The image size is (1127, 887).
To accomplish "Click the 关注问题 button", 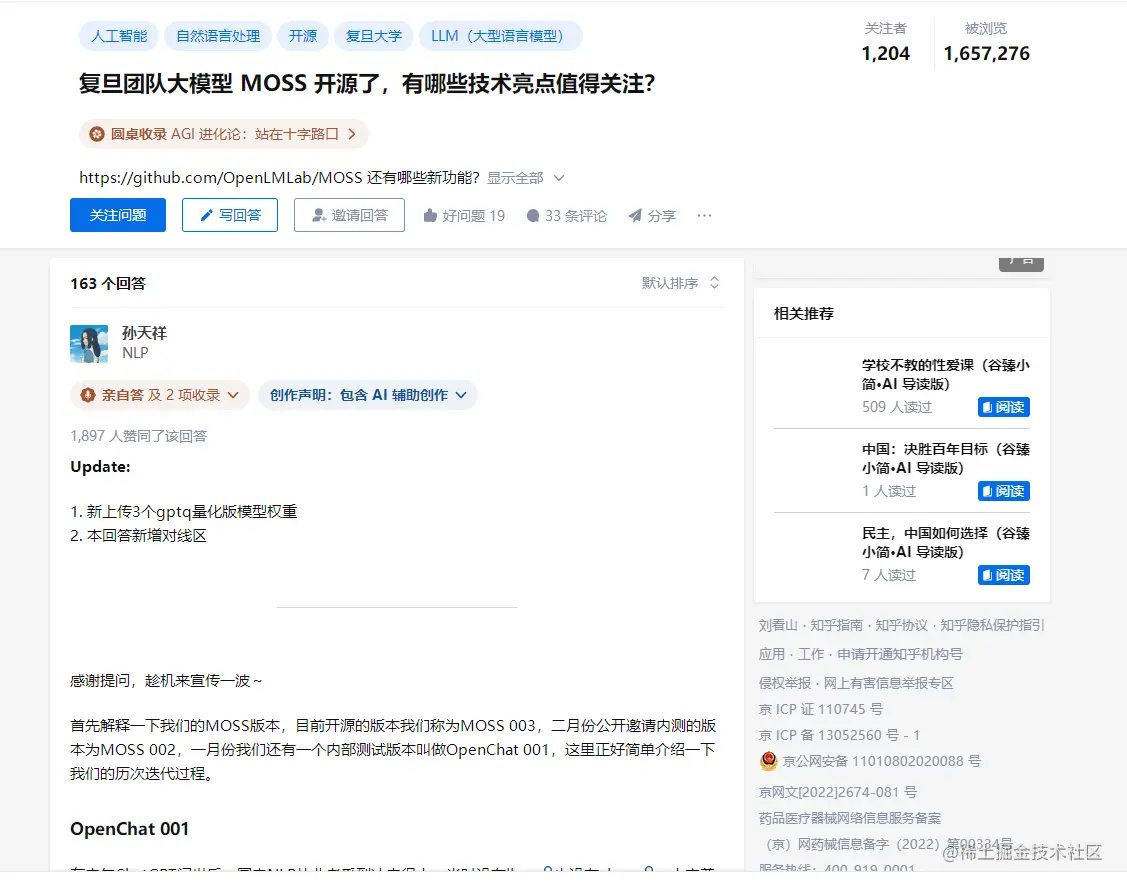I will click(x=118, y=215).
